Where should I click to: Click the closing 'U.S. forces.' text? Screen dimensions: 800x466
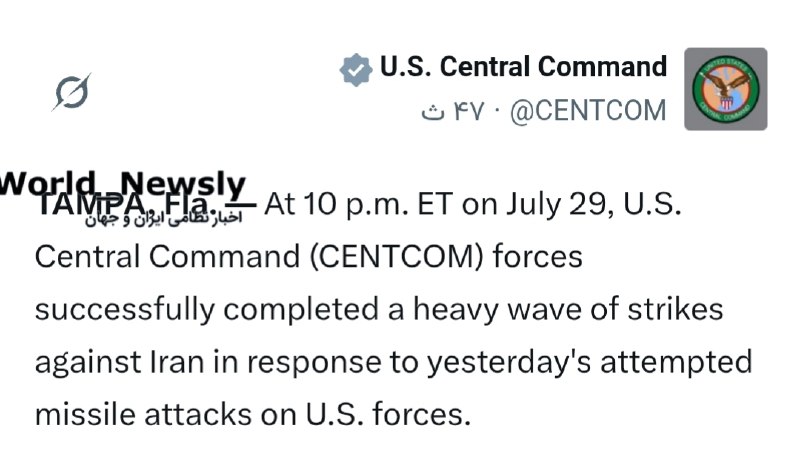(388, 414)
